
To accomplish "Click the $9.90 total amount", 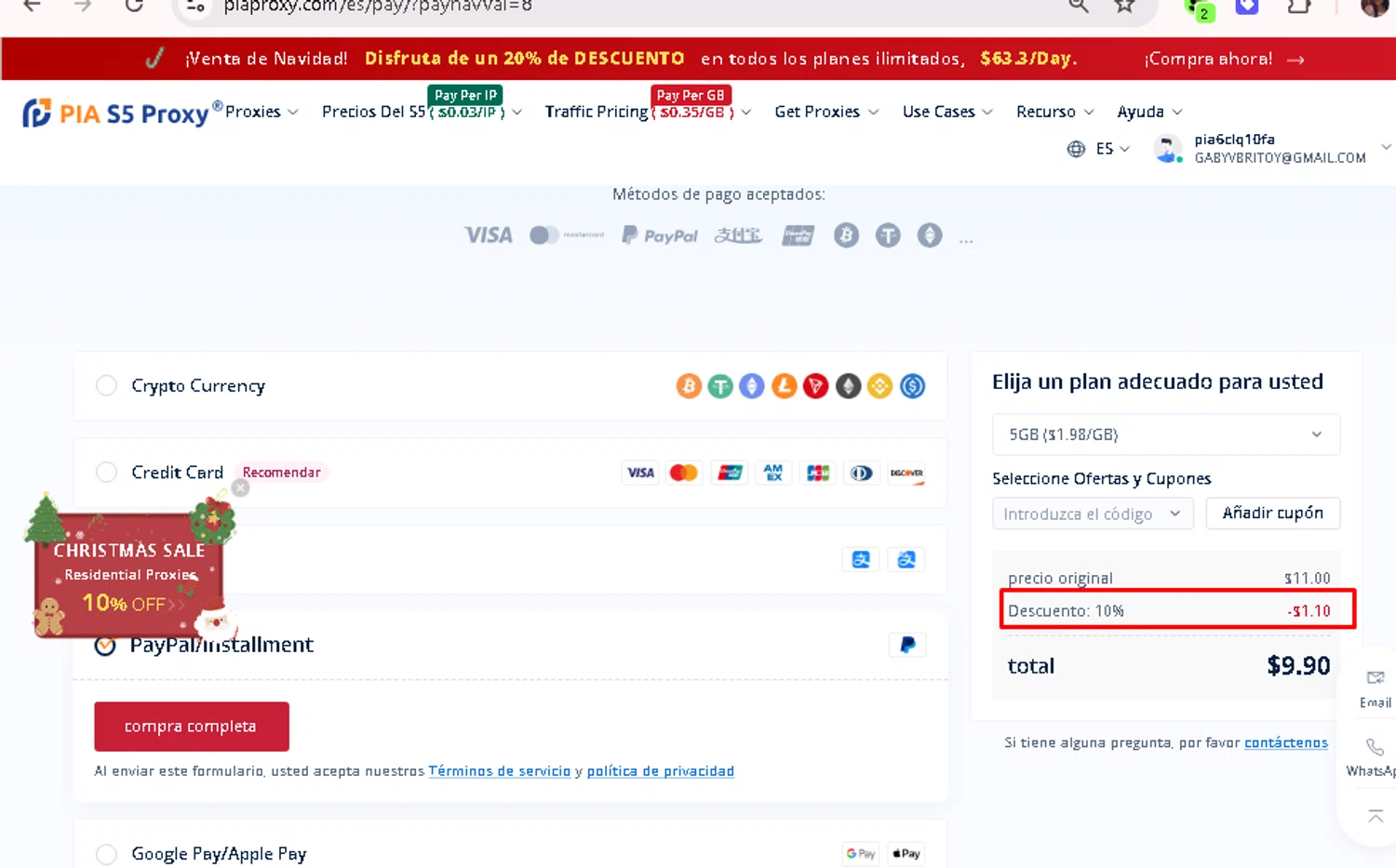I will click(x=1298, y=666).
